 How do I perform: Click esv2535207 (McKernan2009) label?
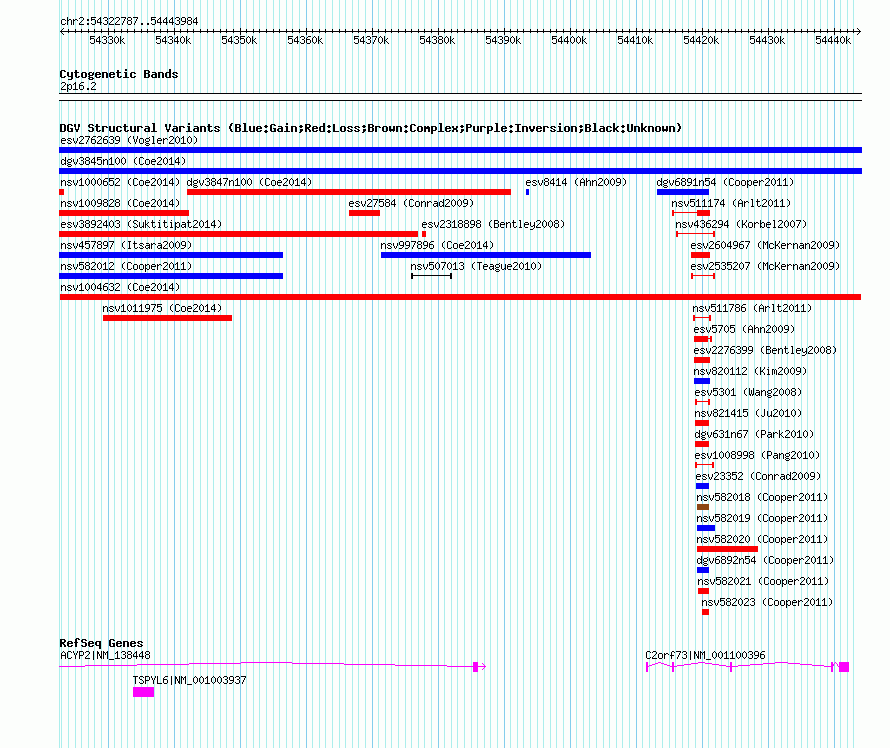click(765, 266)
